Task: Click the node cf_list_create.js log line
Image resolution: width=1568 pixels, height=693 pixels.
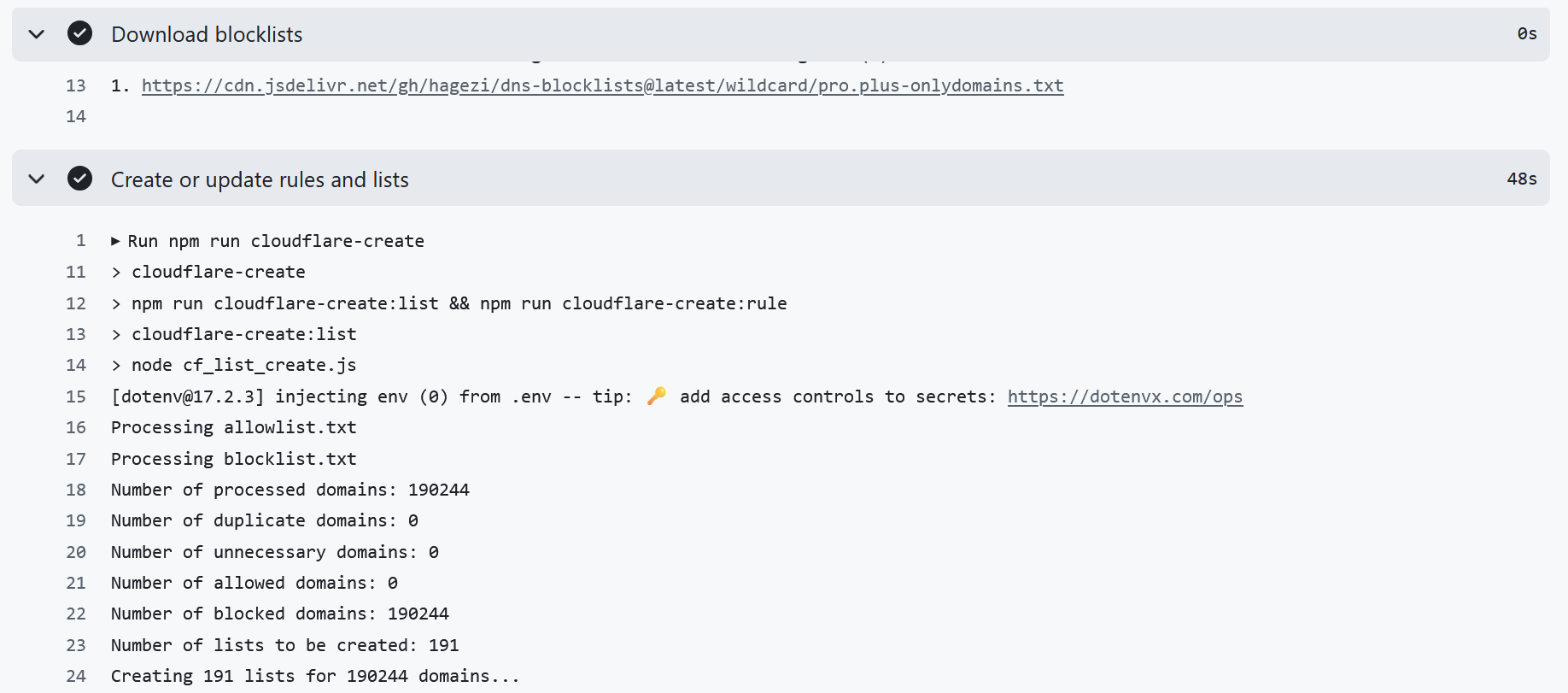Action: click(x=234, y=365)
